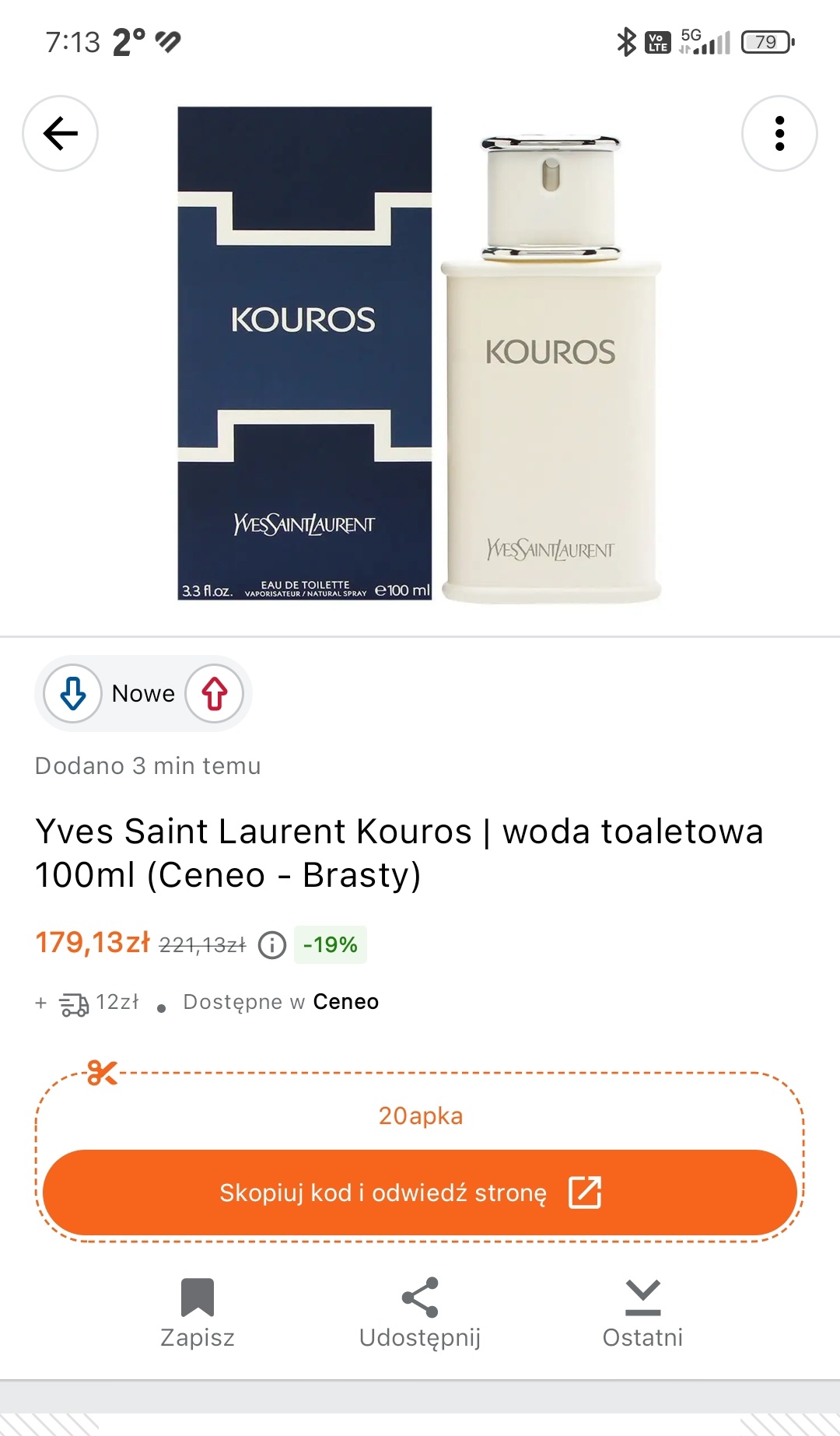Screen dimensions: 840x1436
Task: Tap the Nowe vote status label
Action: pos(143,693)
